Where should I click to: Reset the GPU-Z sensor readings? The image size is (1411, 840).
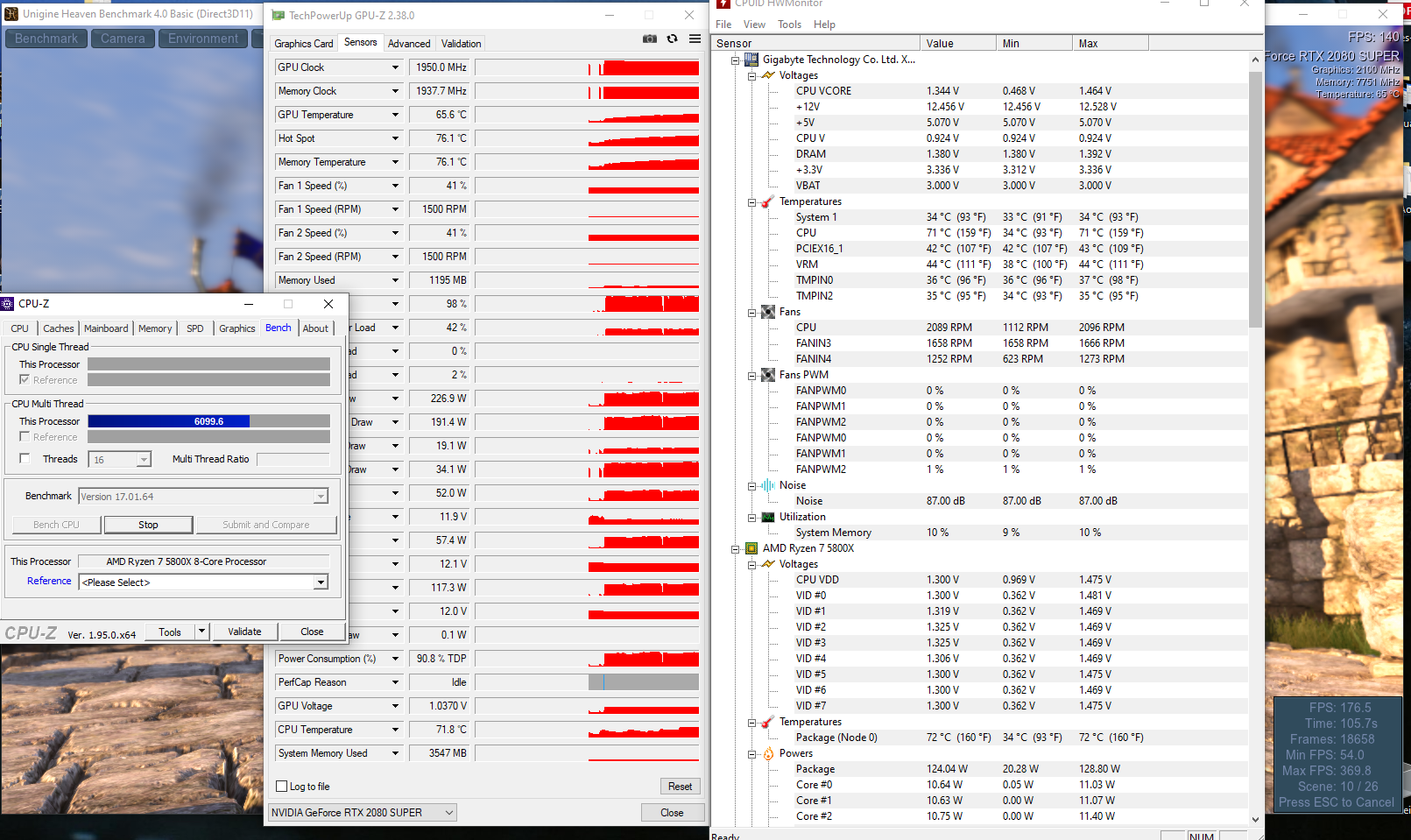point(681,787)
